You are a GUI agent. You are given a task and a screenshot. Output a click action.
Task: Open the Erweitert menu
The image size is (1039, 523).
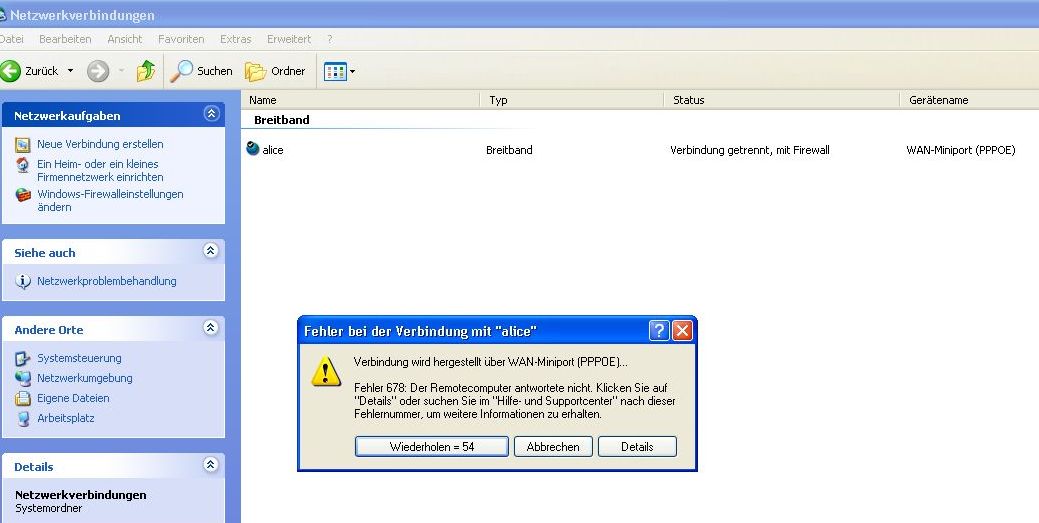tap(288, 39)
